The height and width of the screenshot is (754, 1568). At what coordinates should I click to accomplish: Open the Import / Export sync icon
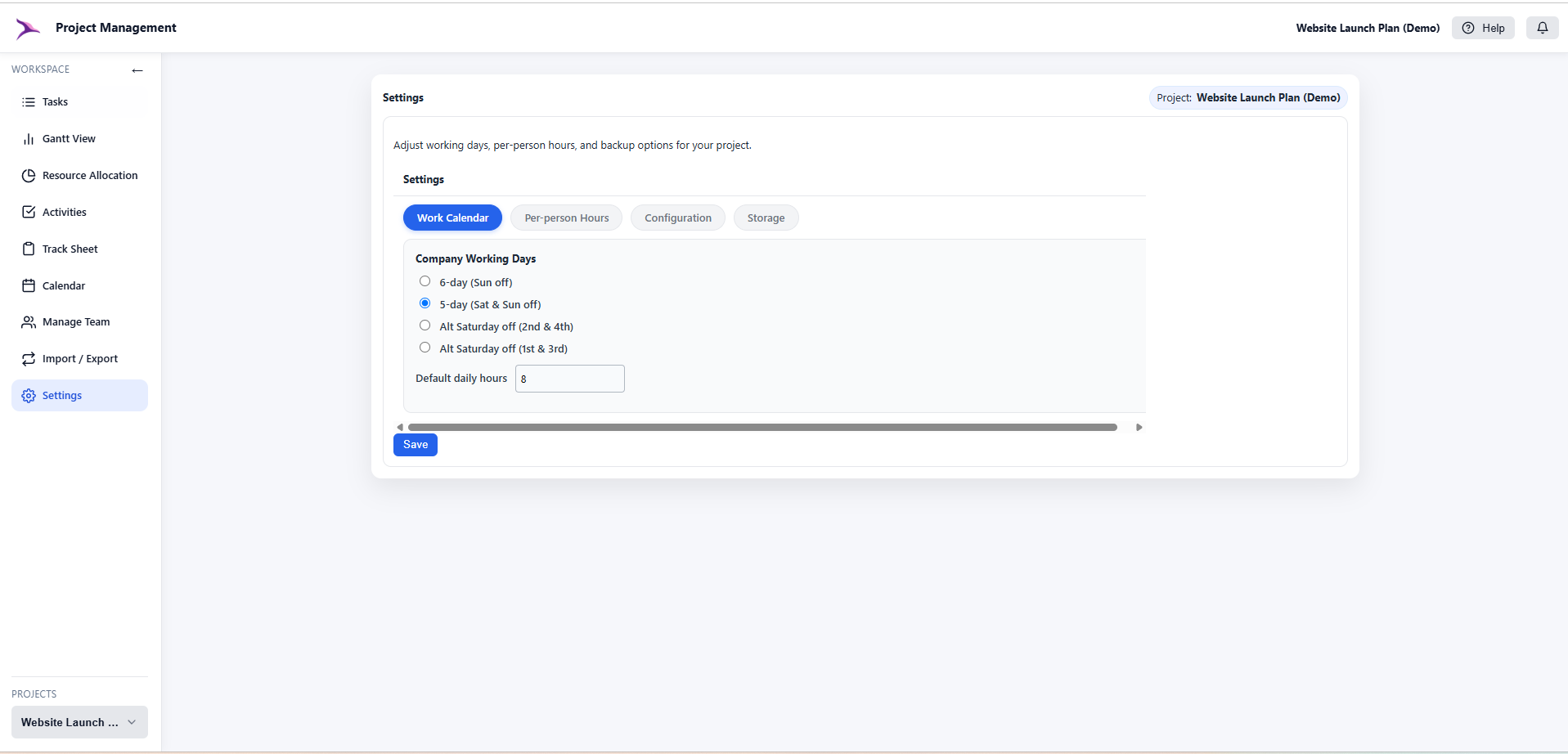[x=28, y=358]
